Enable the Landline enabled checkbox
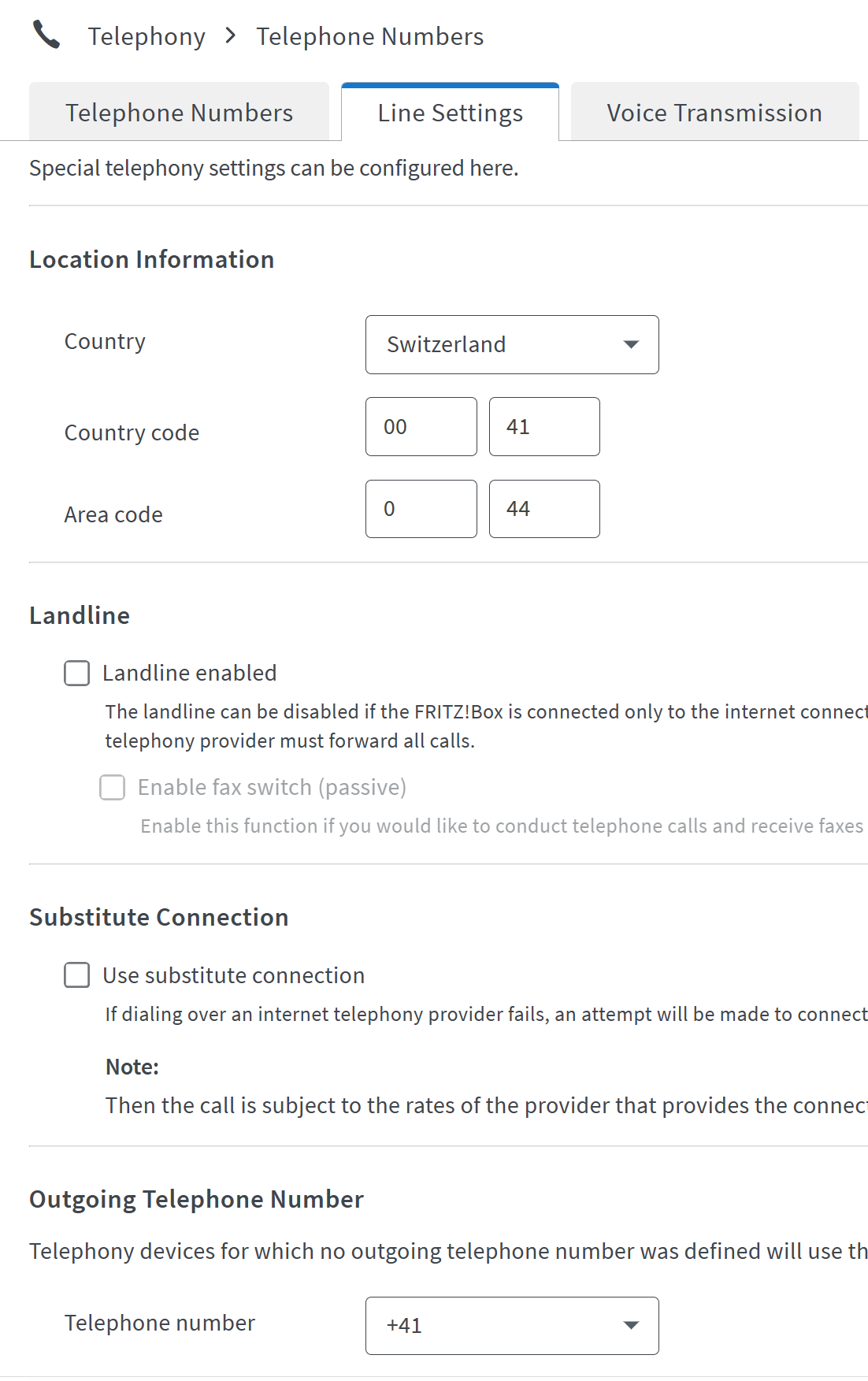Viewport: 868px width, 1381px height. point(77,673)
